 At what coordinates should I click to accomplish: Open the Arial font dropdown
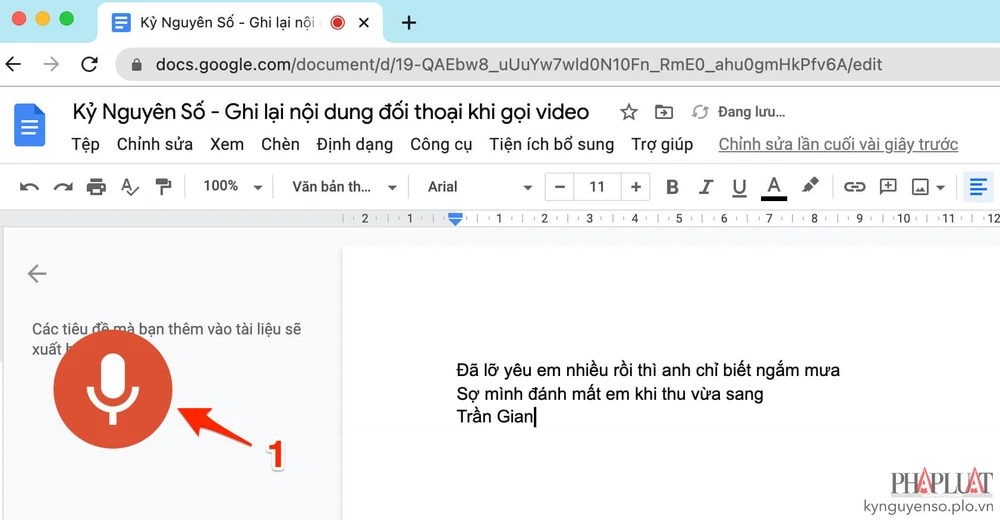point(480,187)
